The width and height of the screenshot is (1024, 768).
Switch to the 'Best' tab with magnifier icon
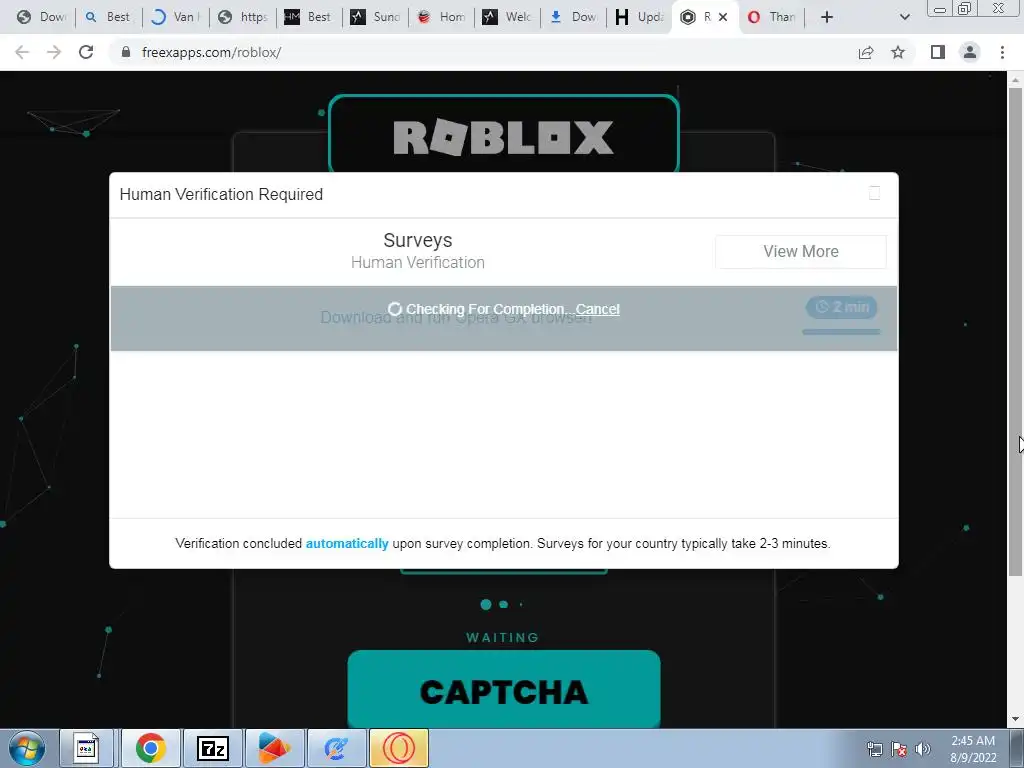pos(108,17)
